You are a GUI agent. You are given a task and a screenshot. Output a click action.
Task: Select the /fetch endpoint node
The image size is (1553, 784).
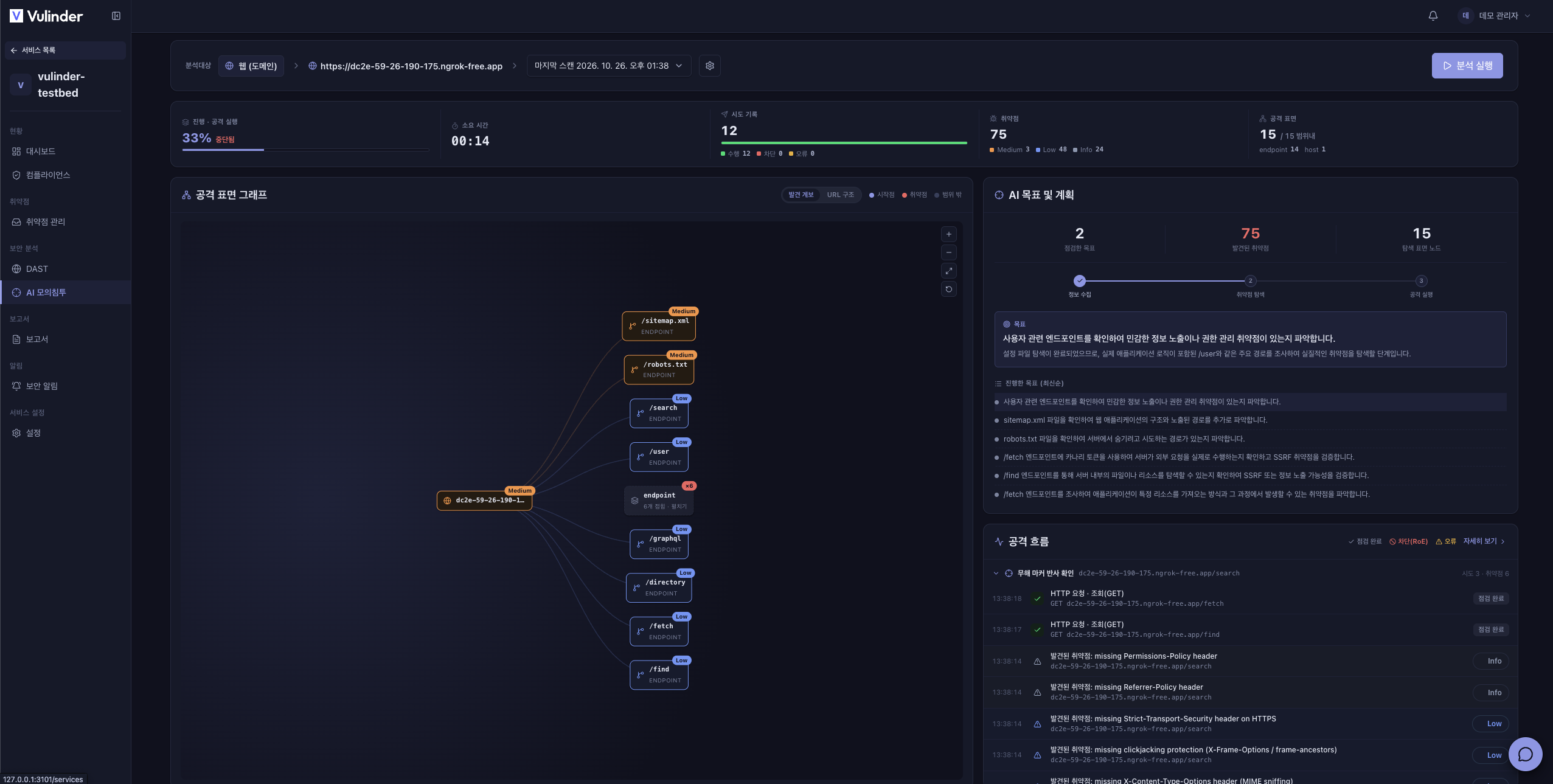pos(659,631)
